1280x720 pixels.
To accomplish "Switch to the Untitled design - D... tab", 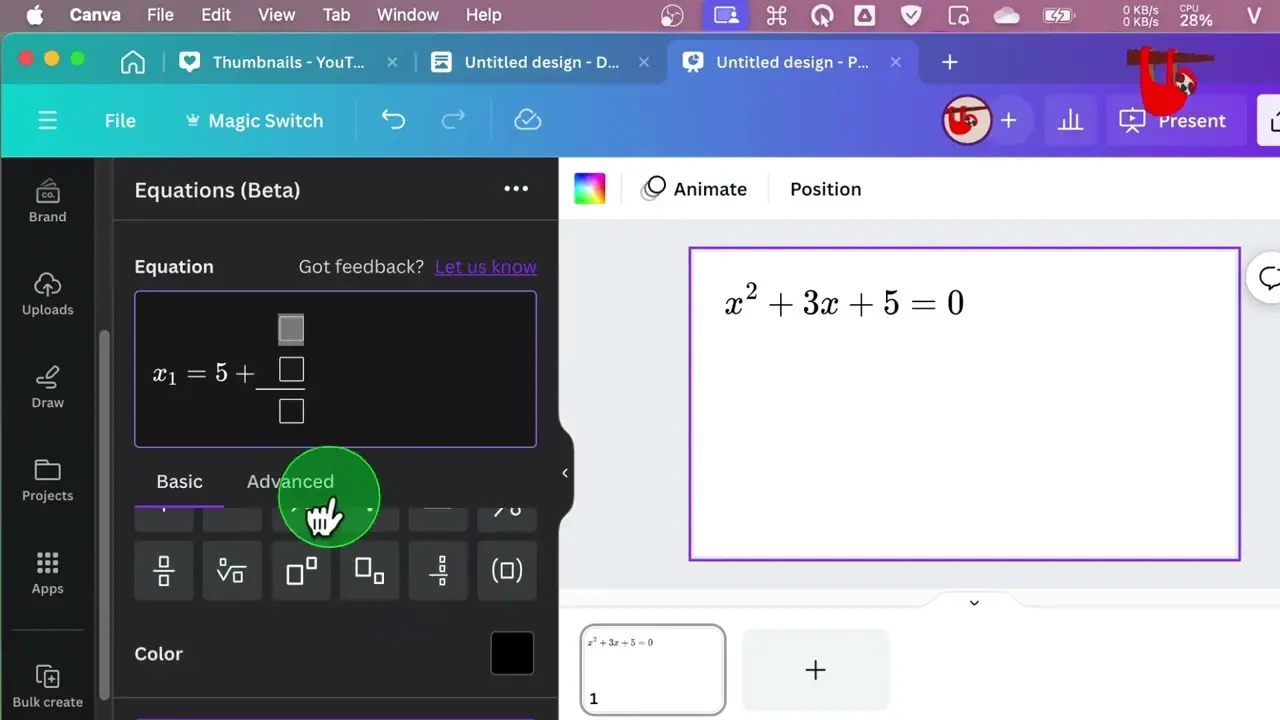I will (x=541, y=62).
